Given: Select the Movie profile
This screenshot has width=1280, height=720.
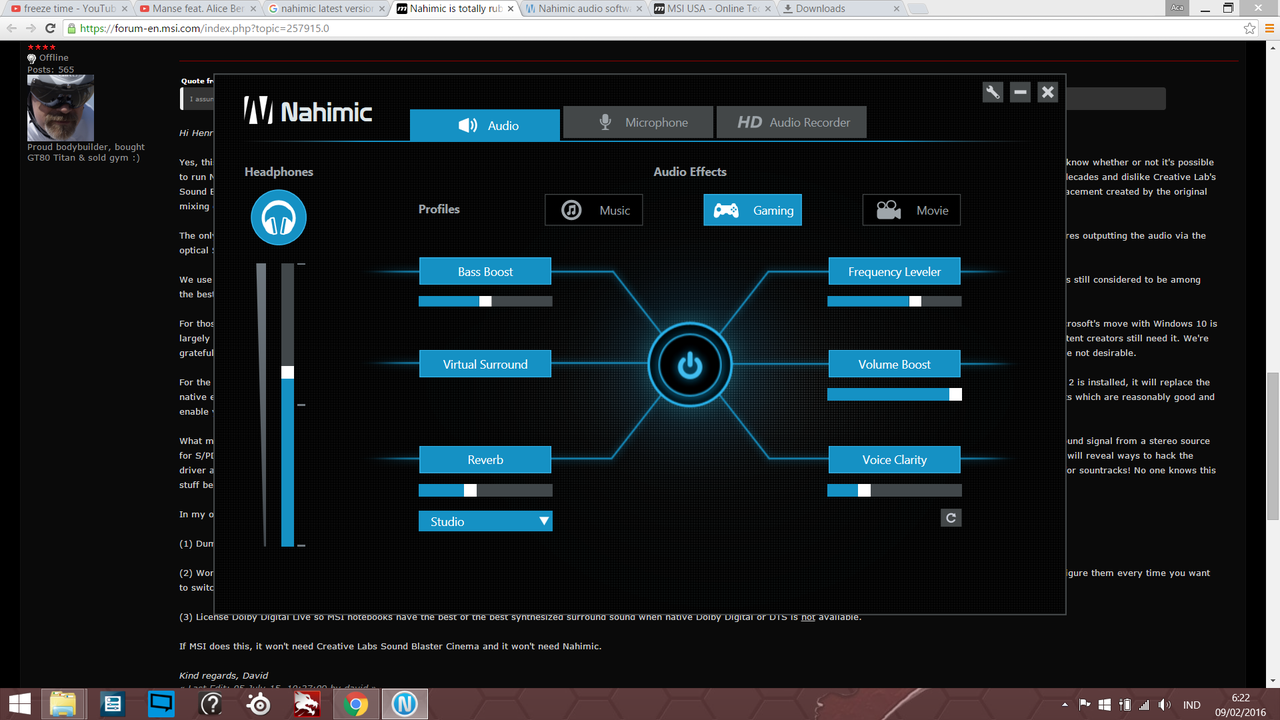Looking at the screenshot, I should pyautogui.click(x=912, y=210).
